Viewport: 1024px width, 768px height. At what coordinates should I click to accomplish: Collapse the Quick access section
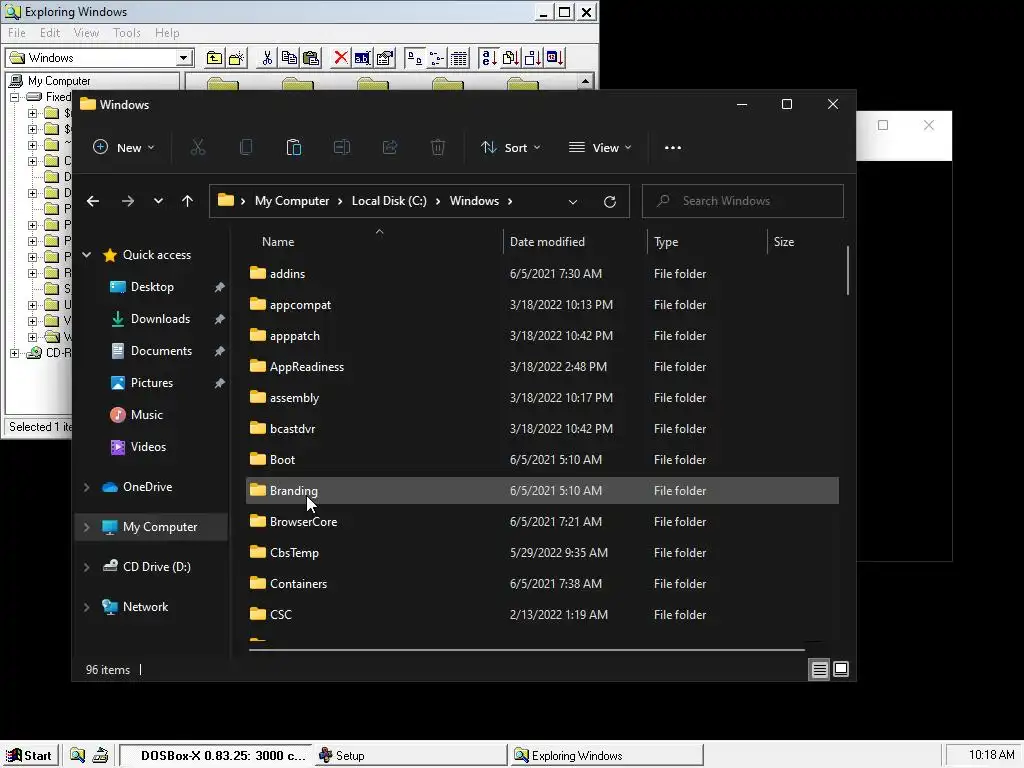pyautogui.click(x=87, y=255)
